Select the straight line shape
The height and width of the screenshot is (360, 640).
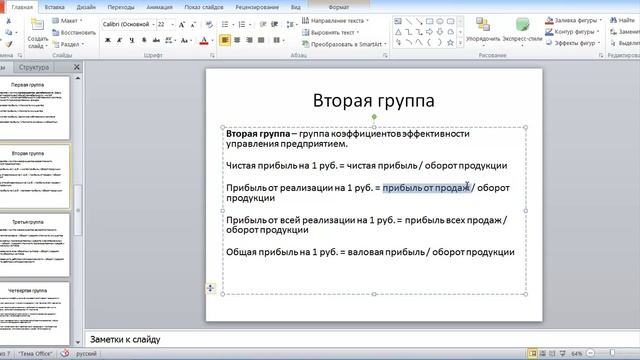(409, 21)
